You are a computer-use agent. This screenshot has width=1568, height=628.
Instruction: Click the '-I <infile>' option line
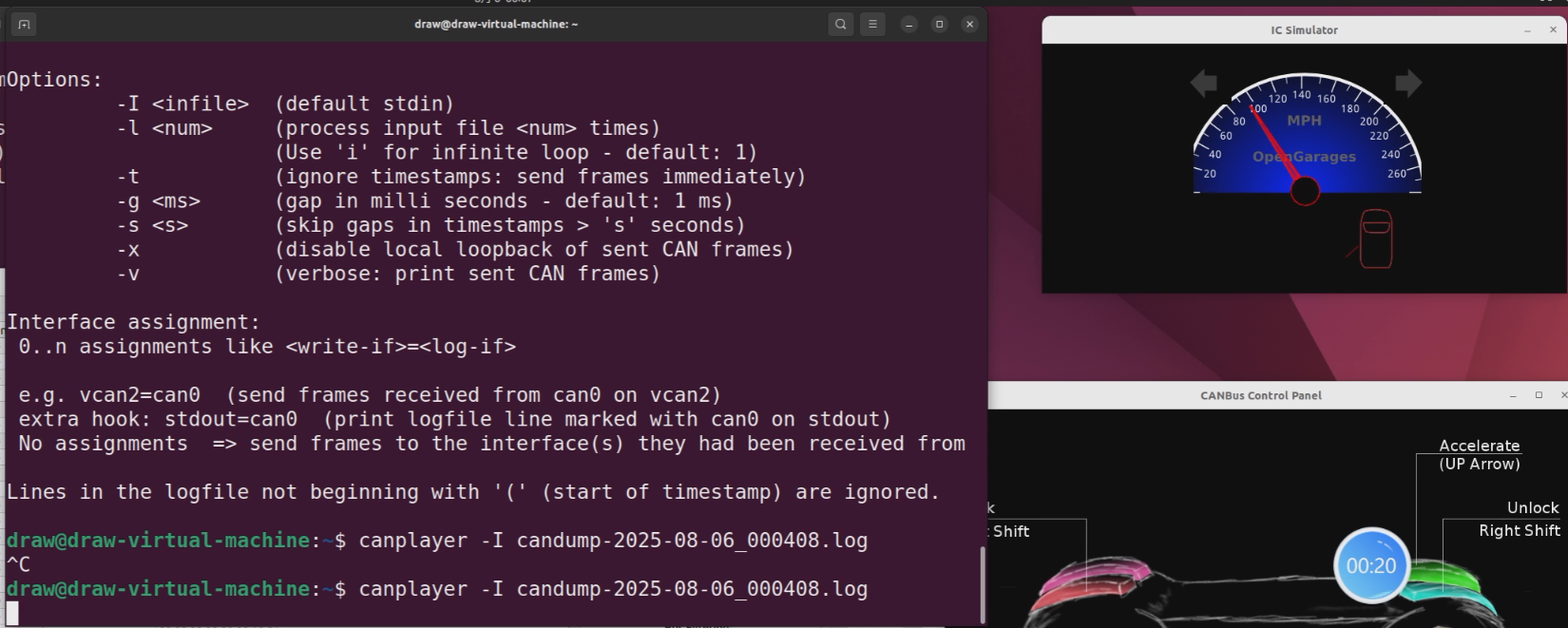285,104
